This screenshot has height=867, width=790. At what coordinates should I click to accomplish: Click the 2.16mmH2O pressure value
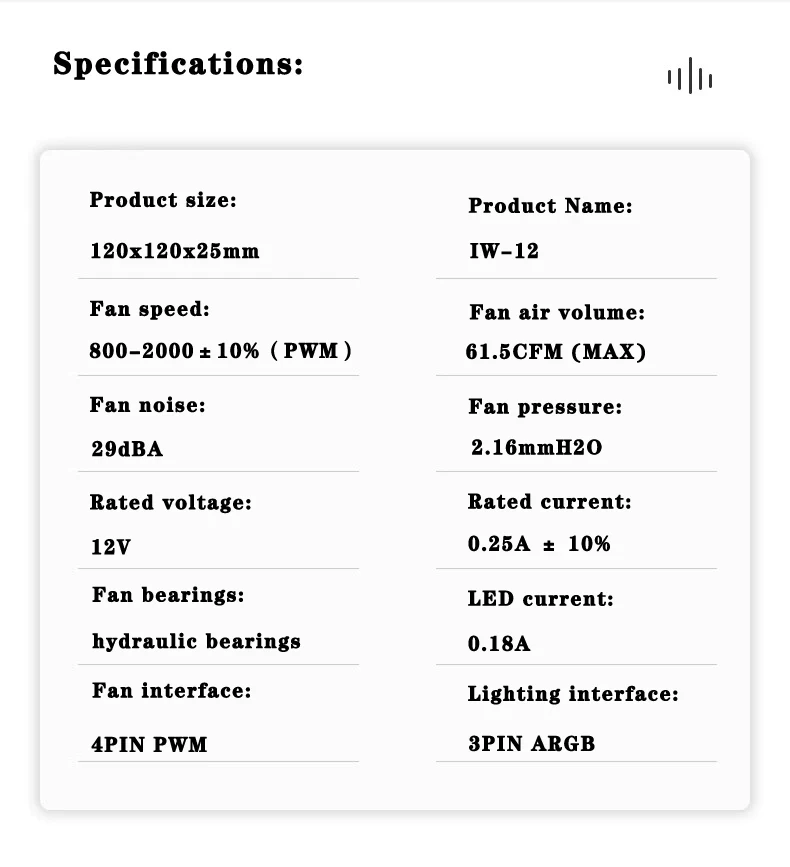[537, 448]
